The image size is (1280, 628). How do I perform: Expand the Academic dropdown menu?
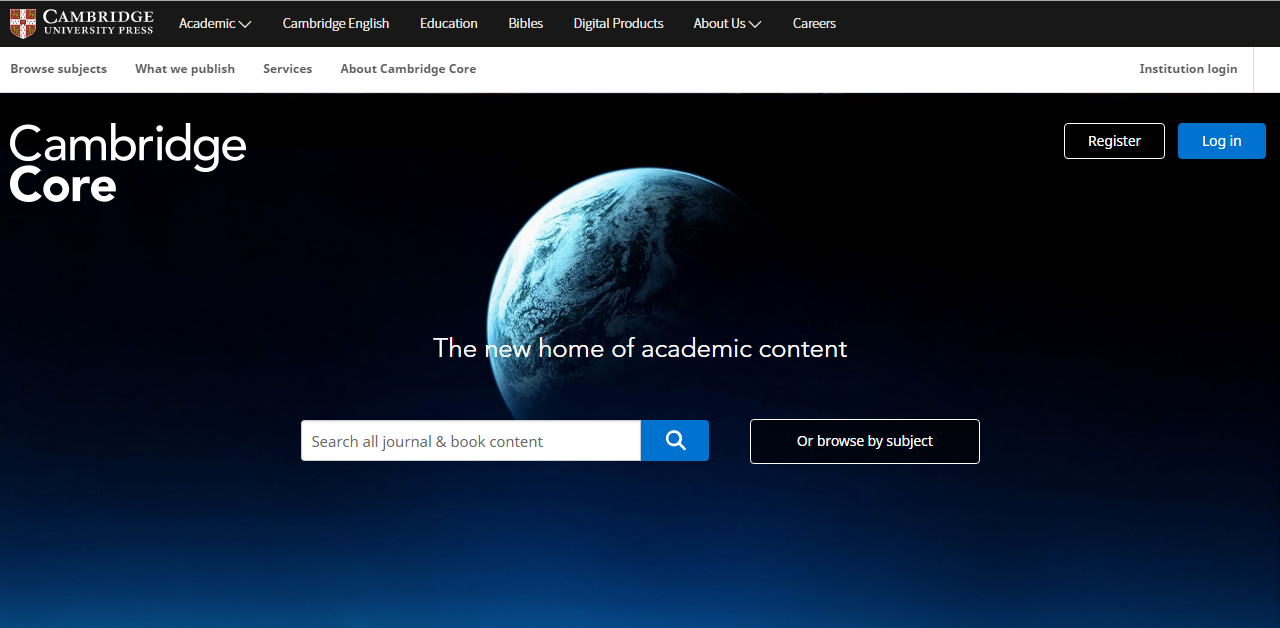coord(215,23)
